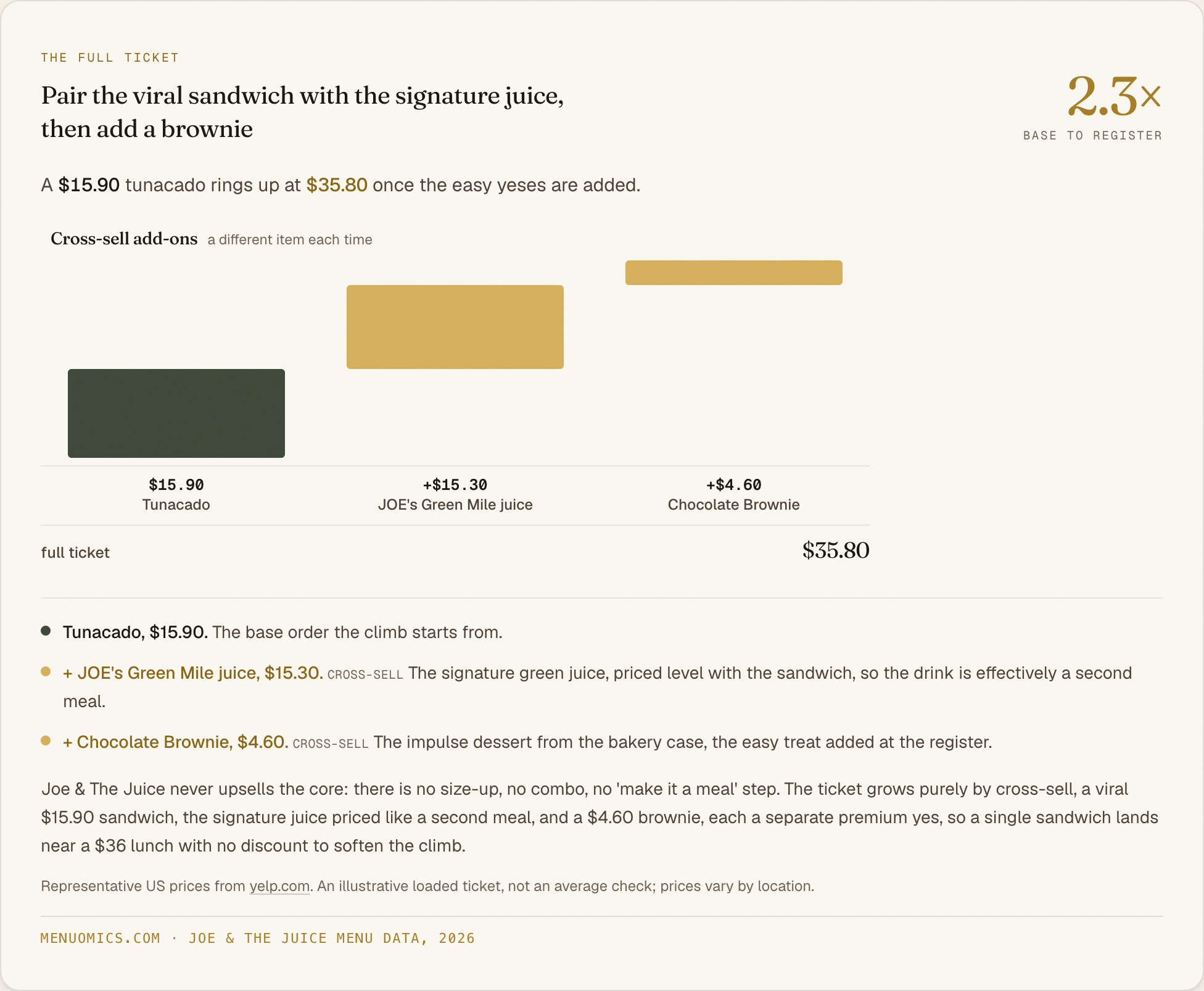
Task: Click the dark green Tunacado bar
Action: (176, 413)
